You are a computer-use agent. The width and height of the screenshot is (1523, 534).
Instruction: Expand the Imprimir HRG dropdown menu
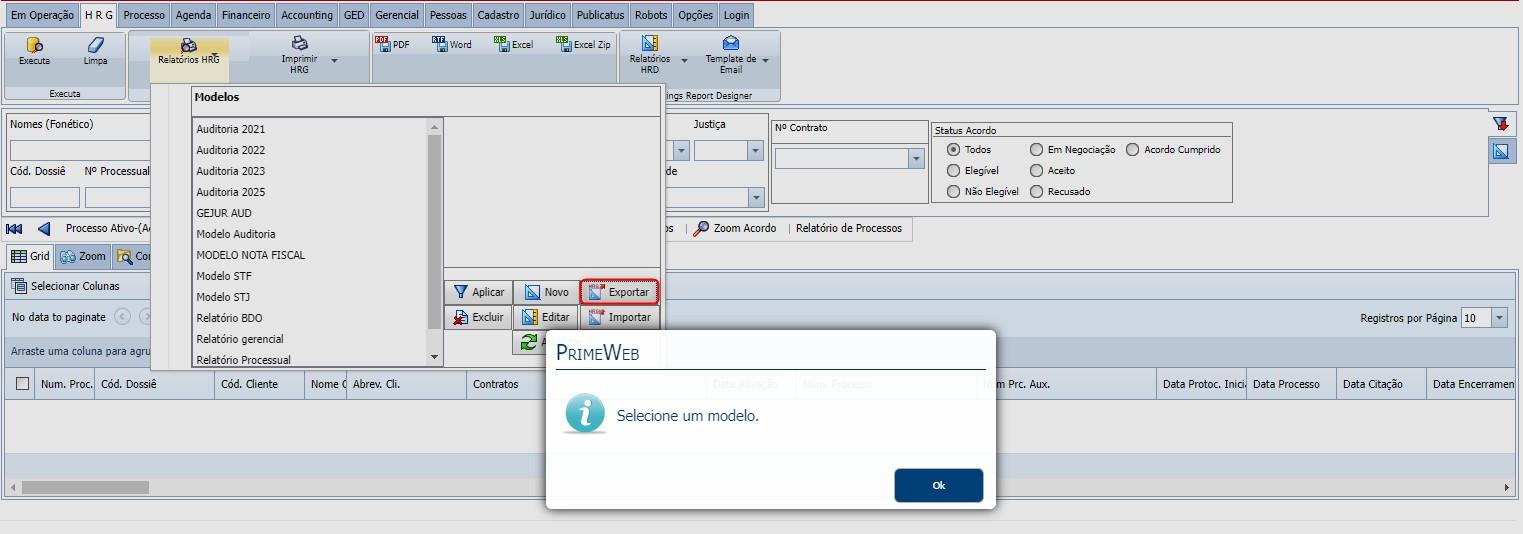coord(334,61)
